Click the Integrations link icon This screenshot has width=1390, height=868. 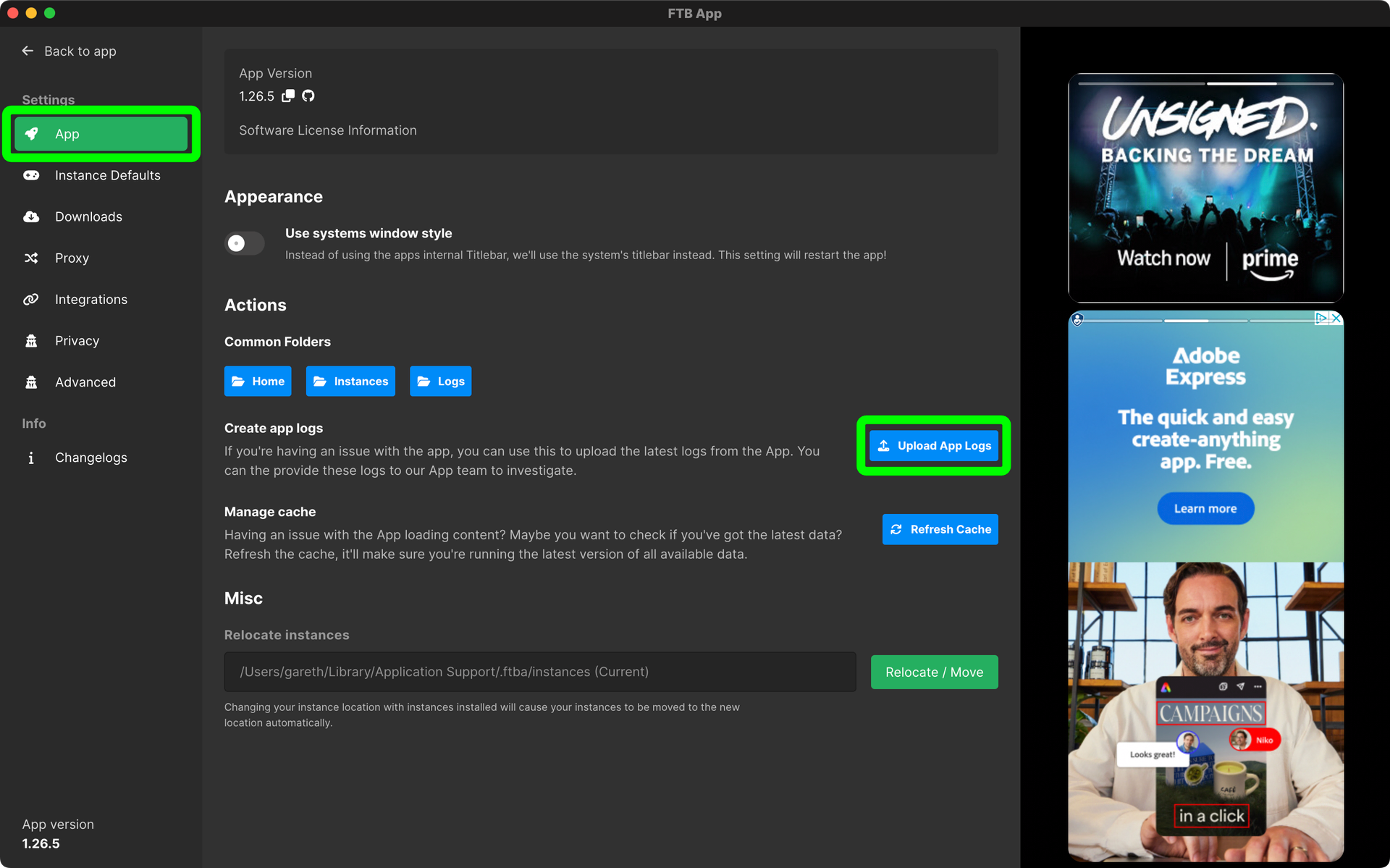(31, 299)
